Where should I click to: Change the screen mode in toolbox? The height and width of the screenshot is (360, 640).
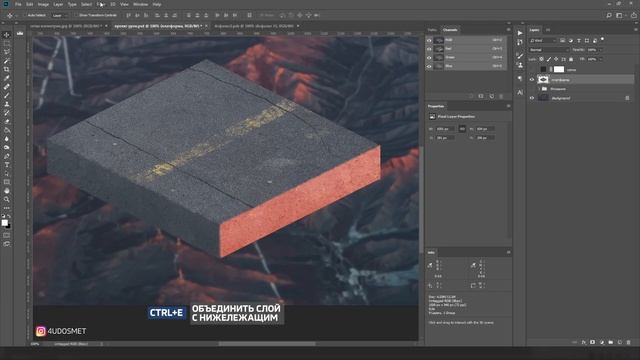(6, 244)
